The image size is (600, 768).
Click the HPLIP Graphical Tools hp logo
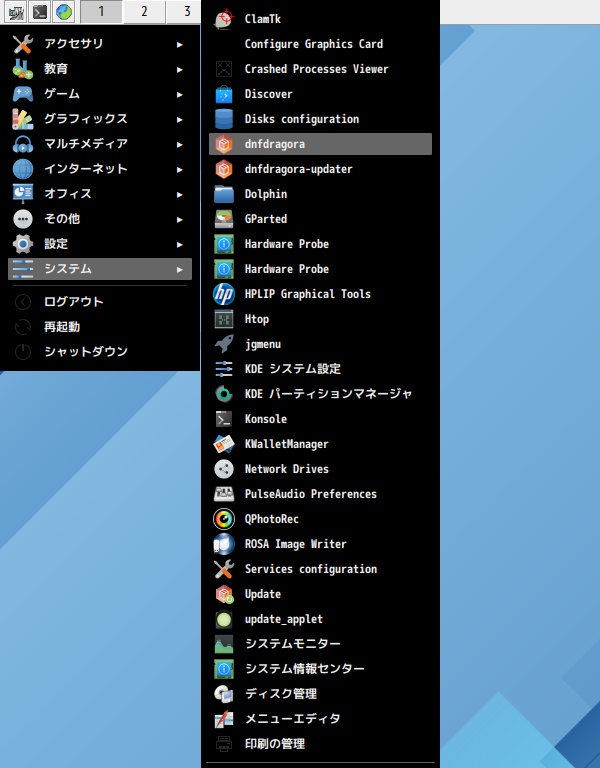pos(224,294)
